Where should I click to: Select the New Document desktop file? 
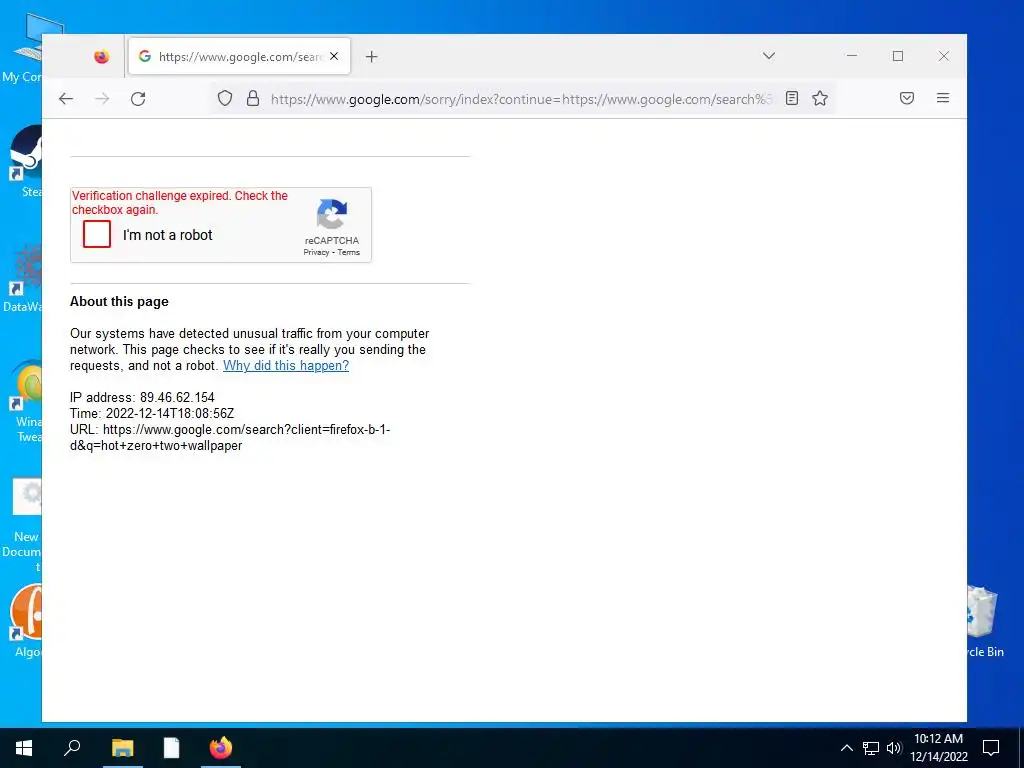pos(22,524)
